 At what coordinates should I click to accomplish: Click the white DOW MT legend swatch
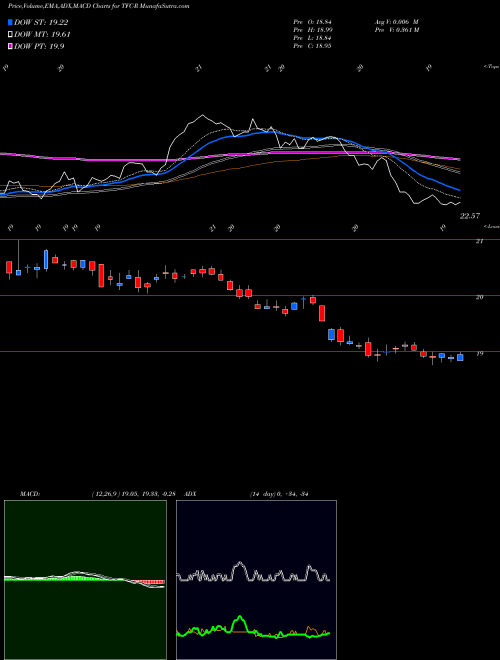(x=10, y=35)
